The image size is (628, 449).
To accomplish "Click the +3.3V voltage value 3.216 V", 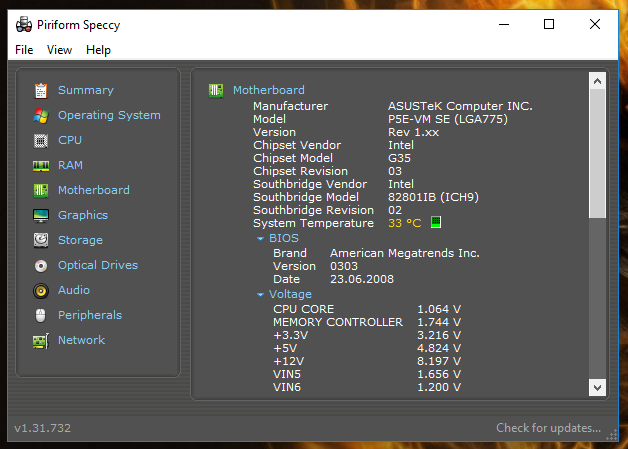I will [x=439, y=335].
